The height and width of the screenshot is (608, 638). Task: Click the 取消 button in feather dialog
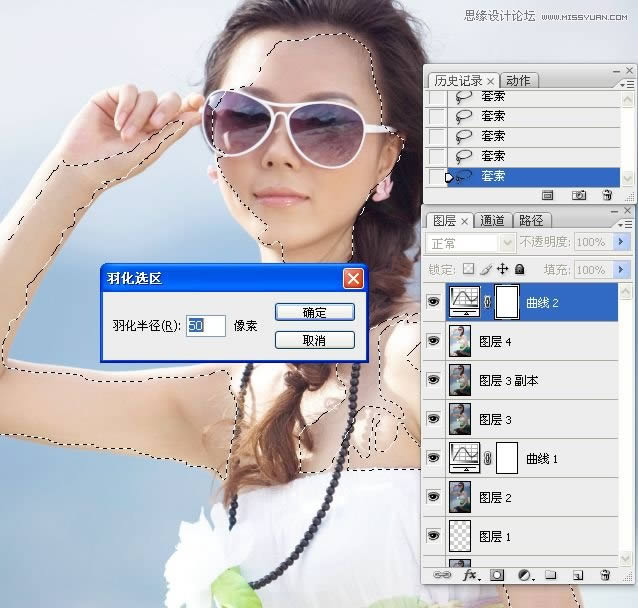pyautogui.click(x=314, y=341)
